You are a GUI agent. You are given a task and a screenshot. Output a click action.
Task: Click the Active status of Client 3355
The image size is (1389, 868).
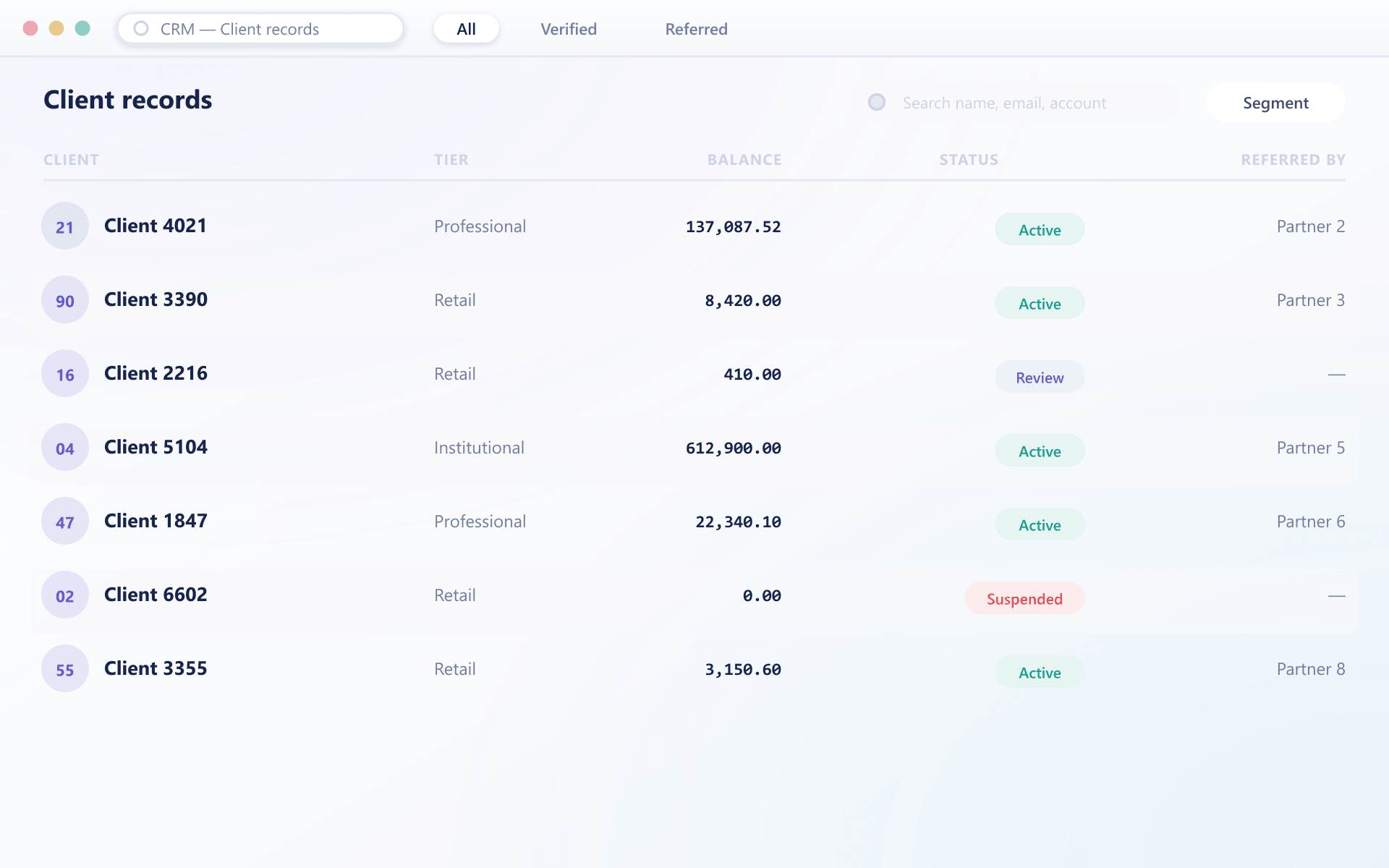(1040, 673)
